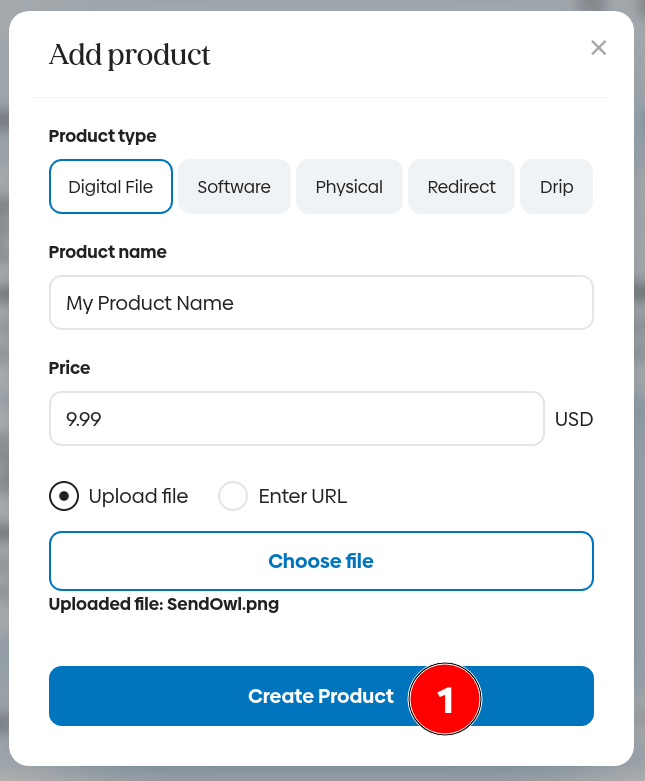Click the Product name input field
The image size is (645, 781).
point(320,303)
